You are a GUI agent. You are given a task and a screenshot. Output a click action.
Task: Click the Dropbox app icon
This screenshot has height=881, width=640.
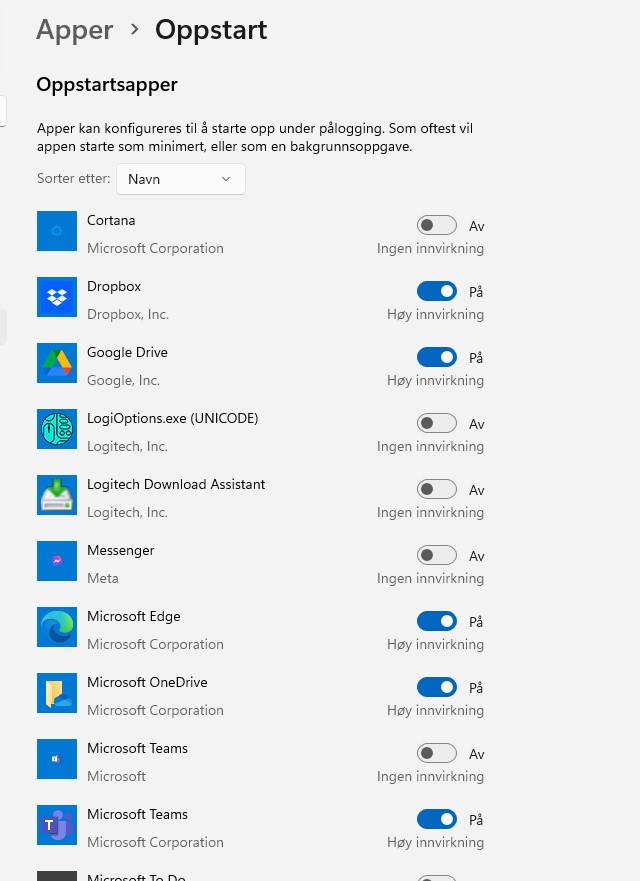click(57, 297)
